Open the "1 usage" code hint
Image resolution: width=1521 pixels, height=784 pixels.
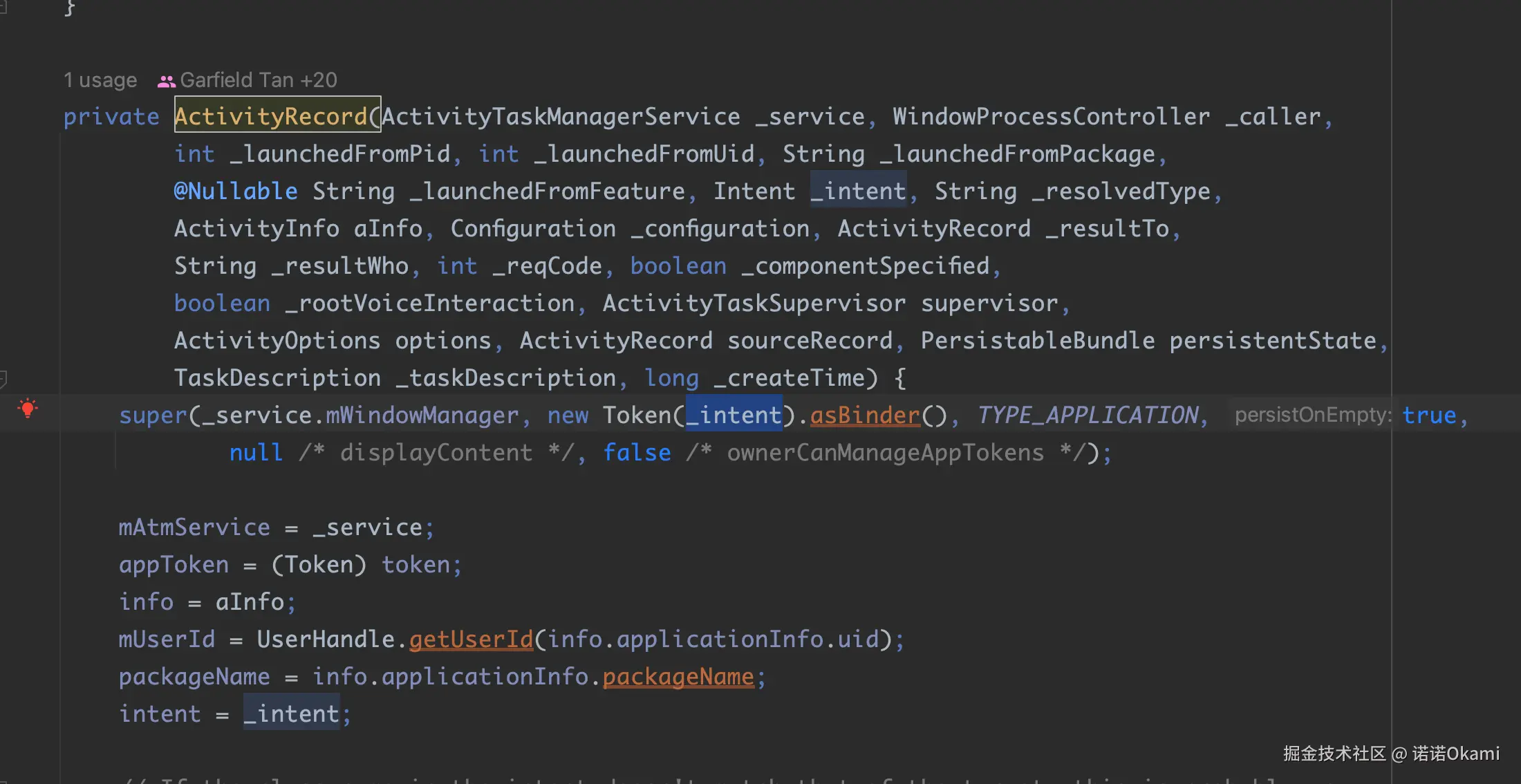click(100, 80)
